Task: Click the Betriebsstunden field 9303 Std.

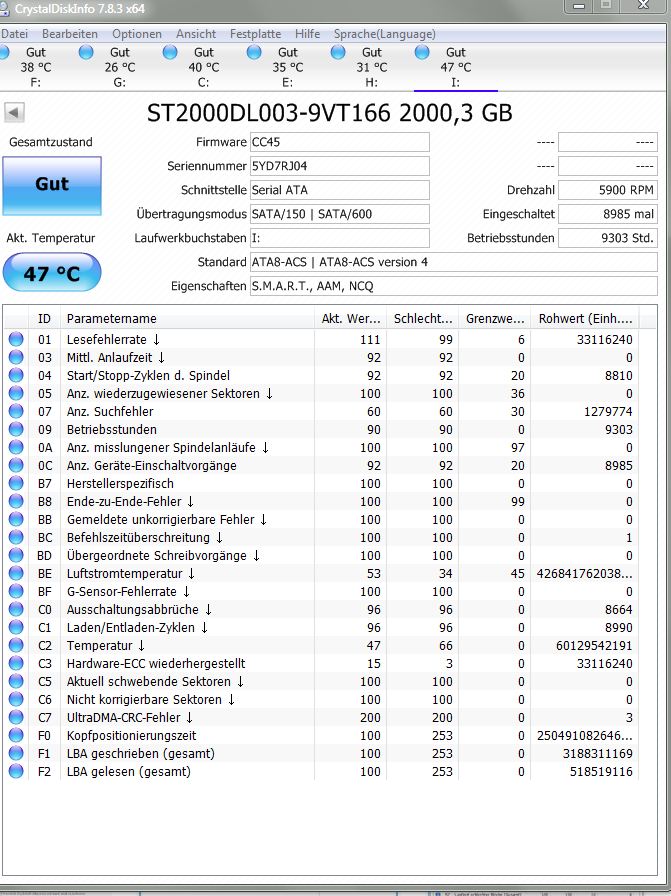Action: click(608, 238)
